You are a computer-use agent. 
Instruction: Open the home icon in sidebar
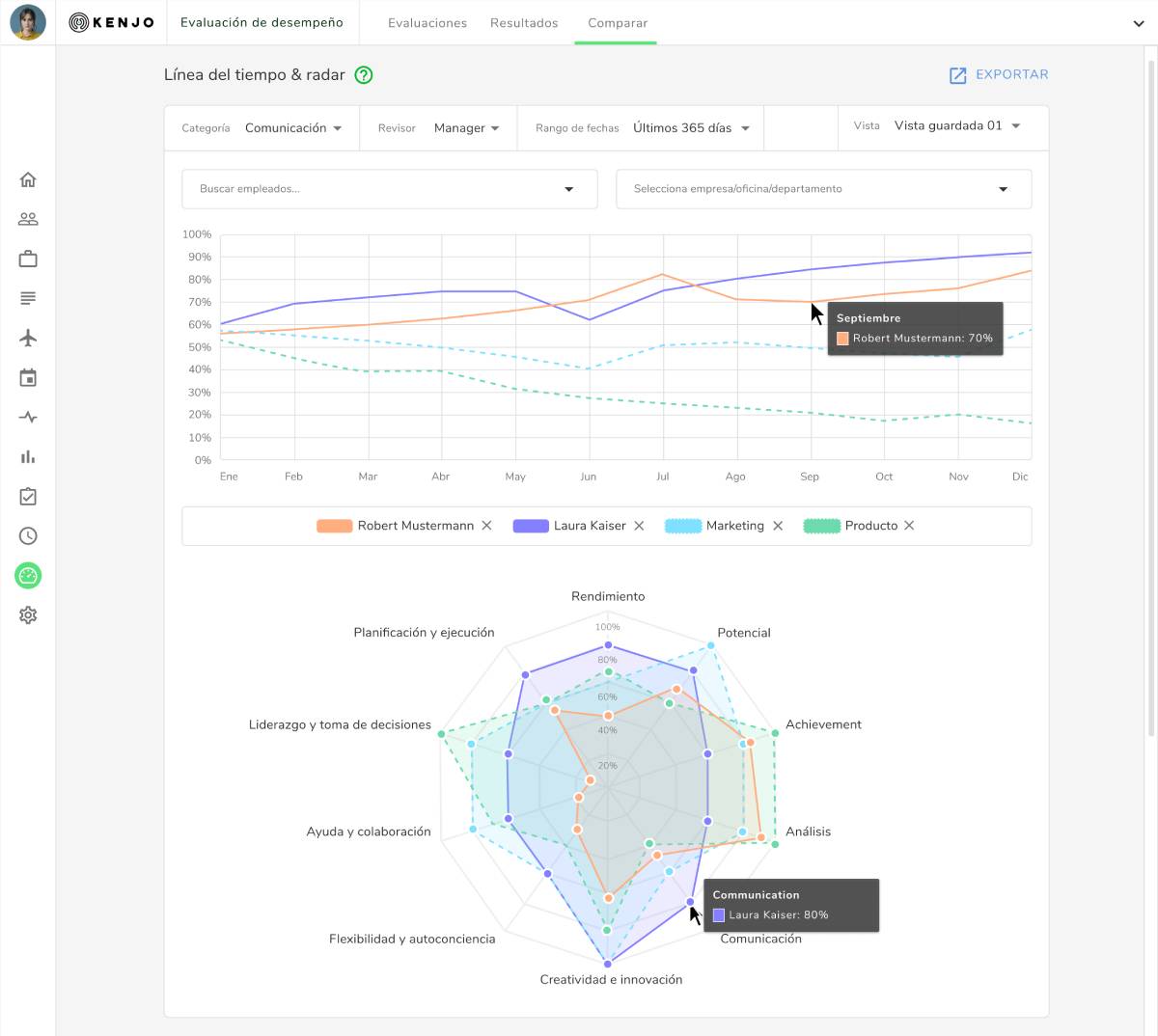pyautogui.click(x=28, y=179)
